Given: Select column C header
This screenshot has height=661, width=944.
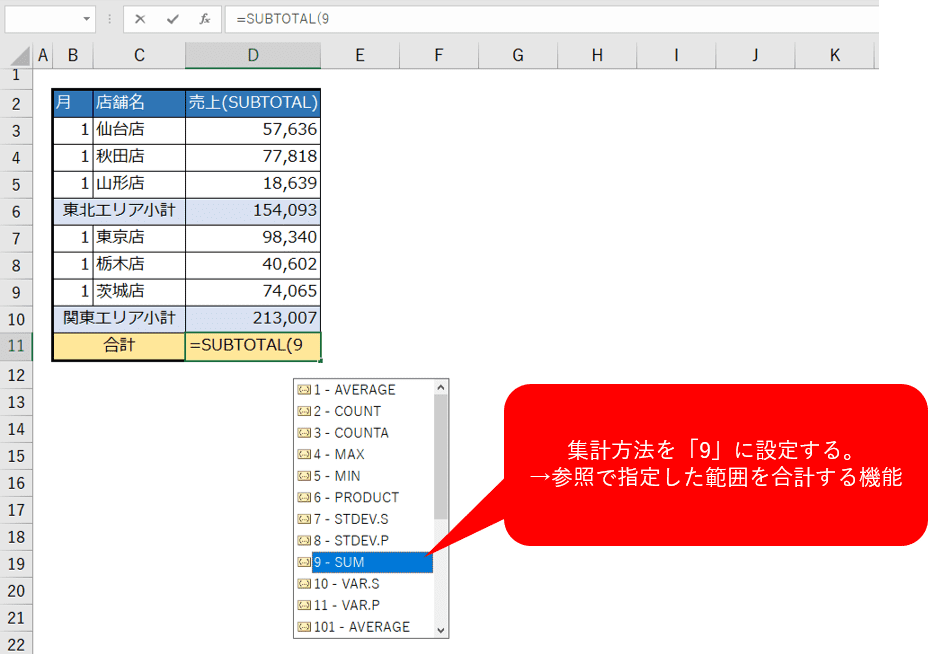Looking at the screenshot, I should click(x=139, y=55).
